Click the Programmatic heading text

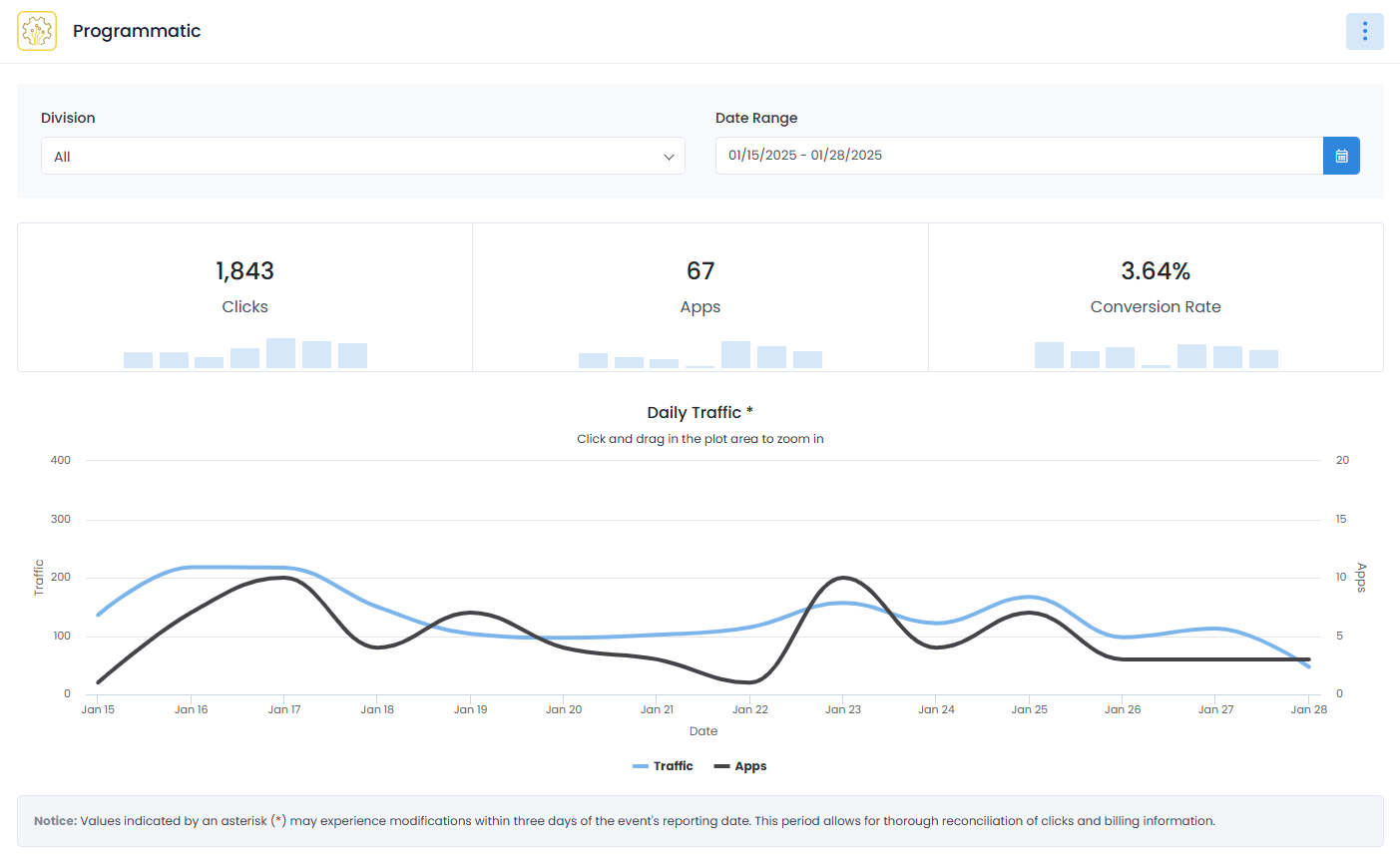(137, 31)
